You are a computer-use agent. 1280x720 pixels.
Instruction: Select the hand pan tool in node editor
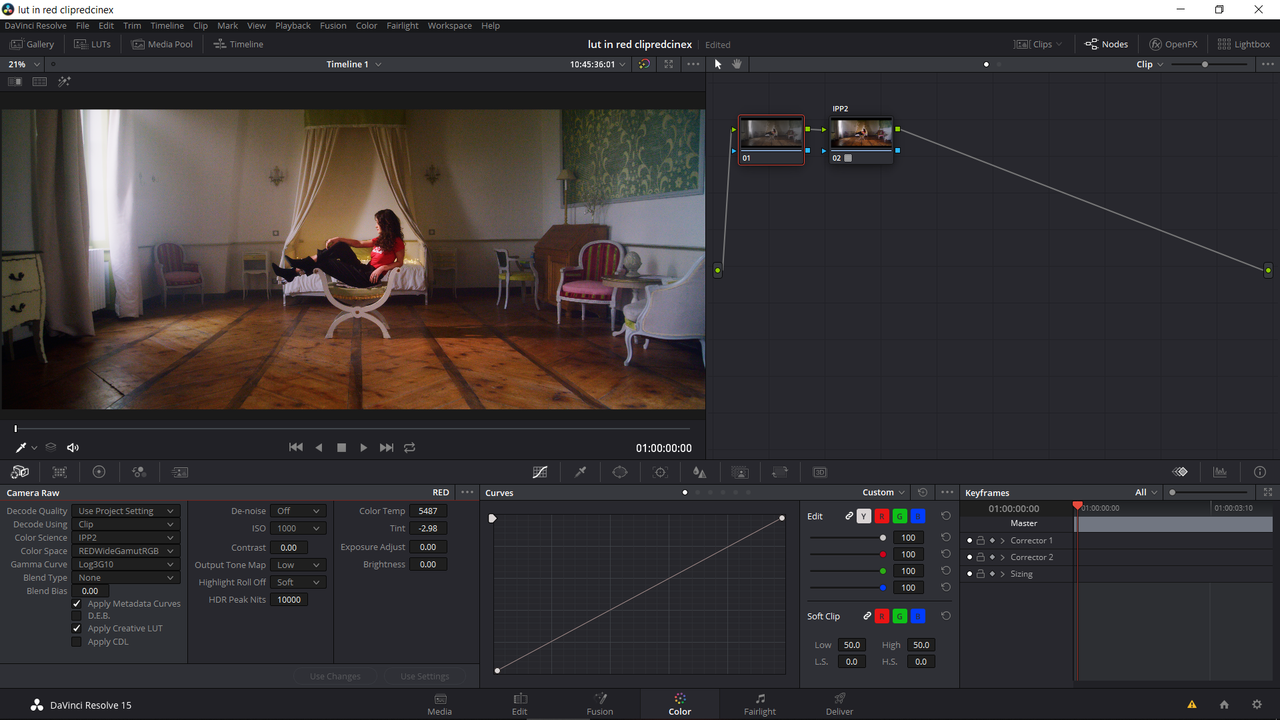coord(737,64)
